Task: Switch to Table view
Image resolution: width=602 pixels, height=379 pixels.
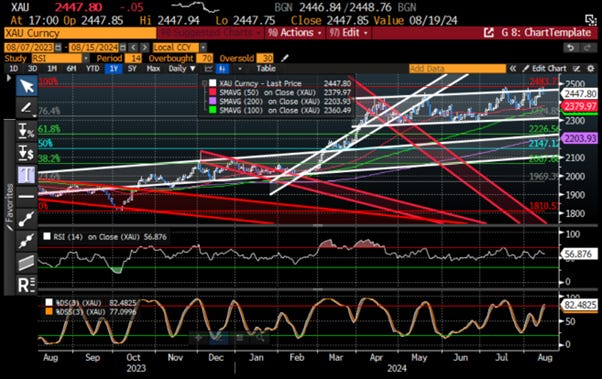Action: pyautogui.click(x=266, y=69)
